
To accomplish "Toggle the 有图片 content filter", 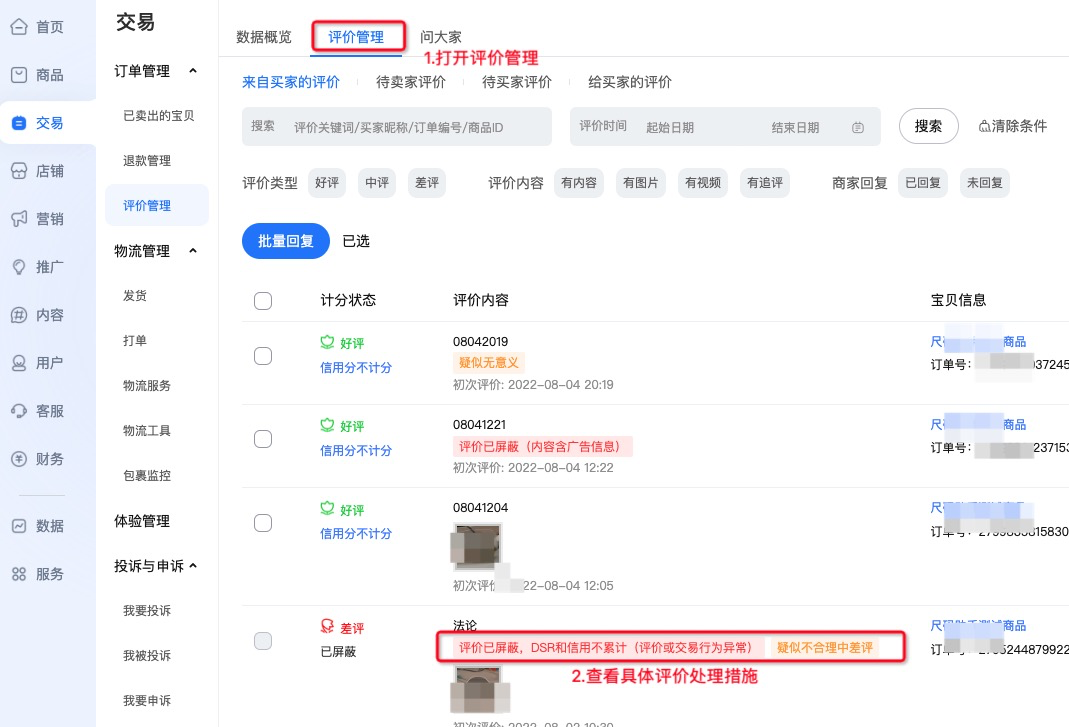I will [641, 183].
